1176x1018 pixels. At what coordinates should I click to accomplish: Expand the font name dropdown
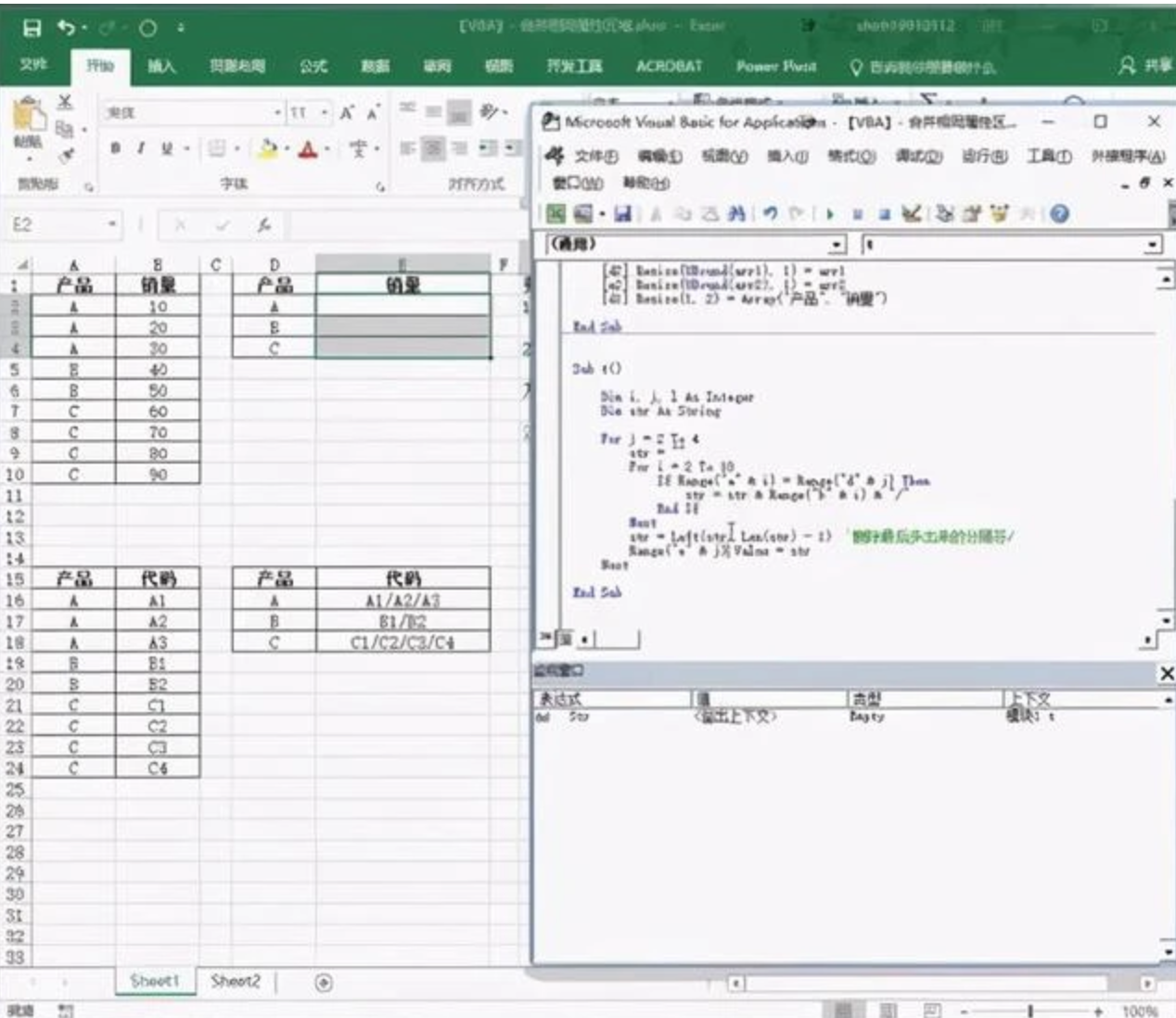277,113
